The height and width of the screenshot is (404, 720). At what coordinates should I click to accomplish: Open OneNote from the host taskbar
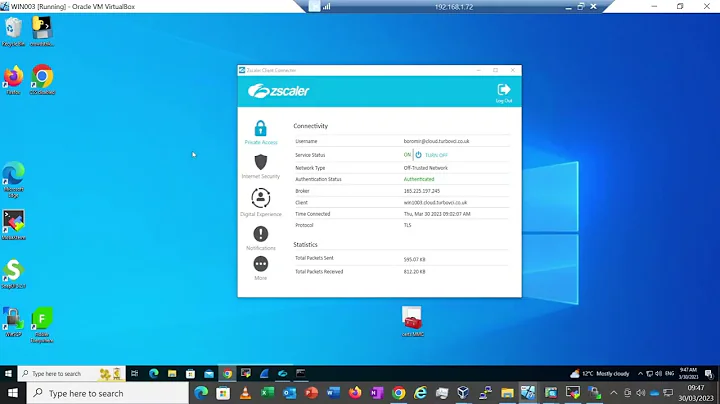[x=377, y=393]
